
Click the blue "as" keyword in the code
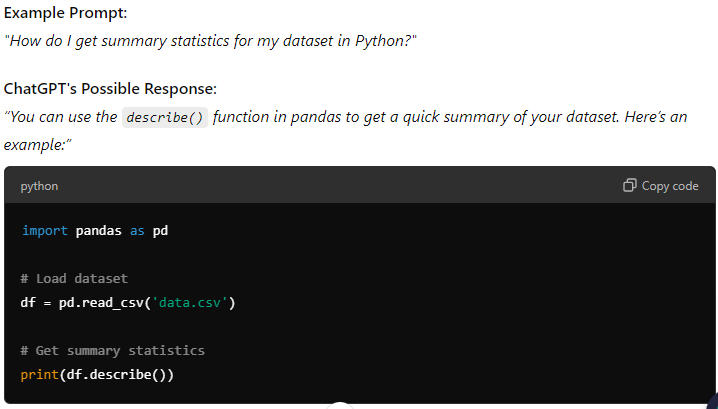[x=137, y=231]
